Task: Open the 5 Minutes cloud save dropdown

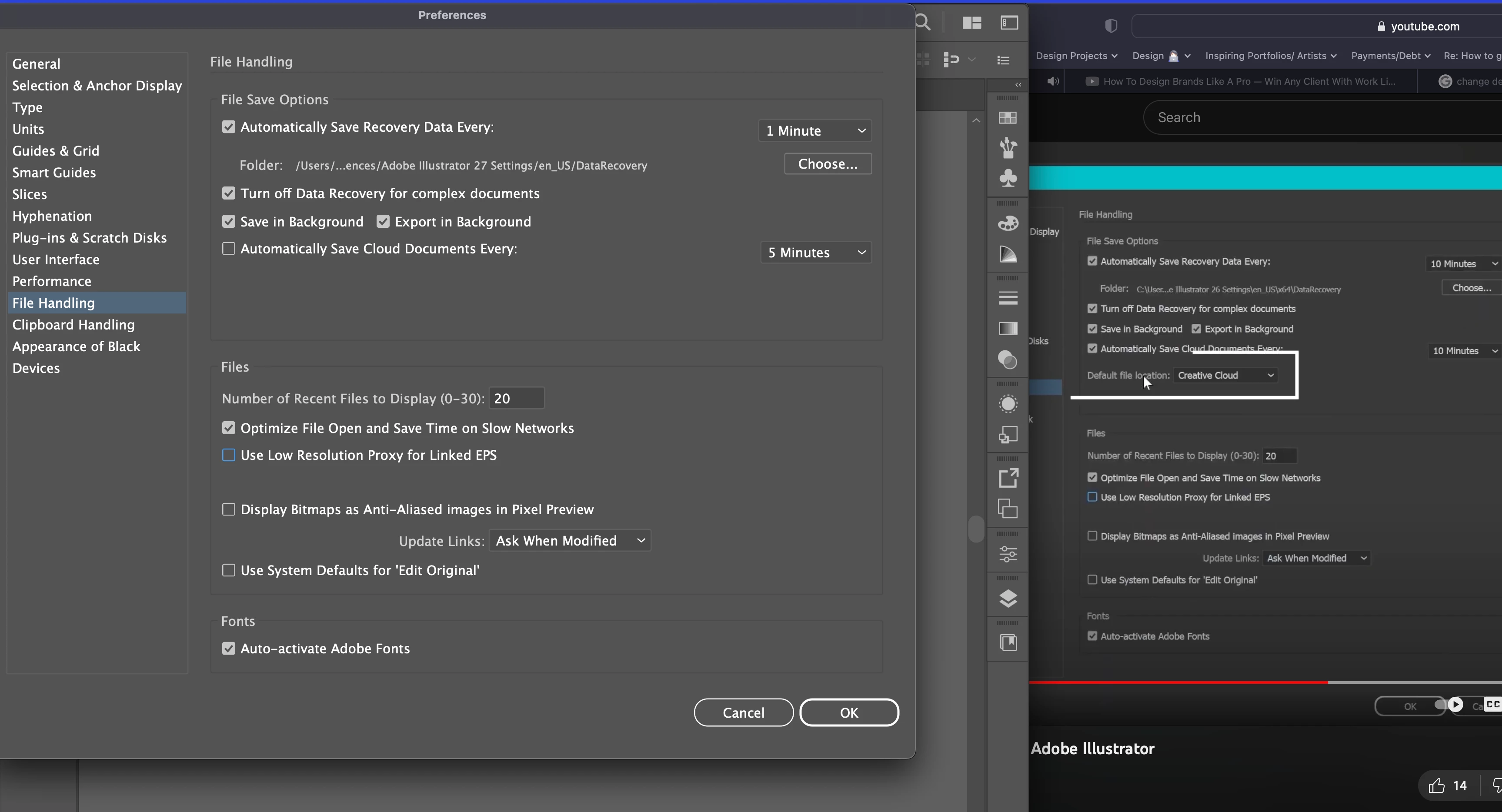Action: coord(816,253)
